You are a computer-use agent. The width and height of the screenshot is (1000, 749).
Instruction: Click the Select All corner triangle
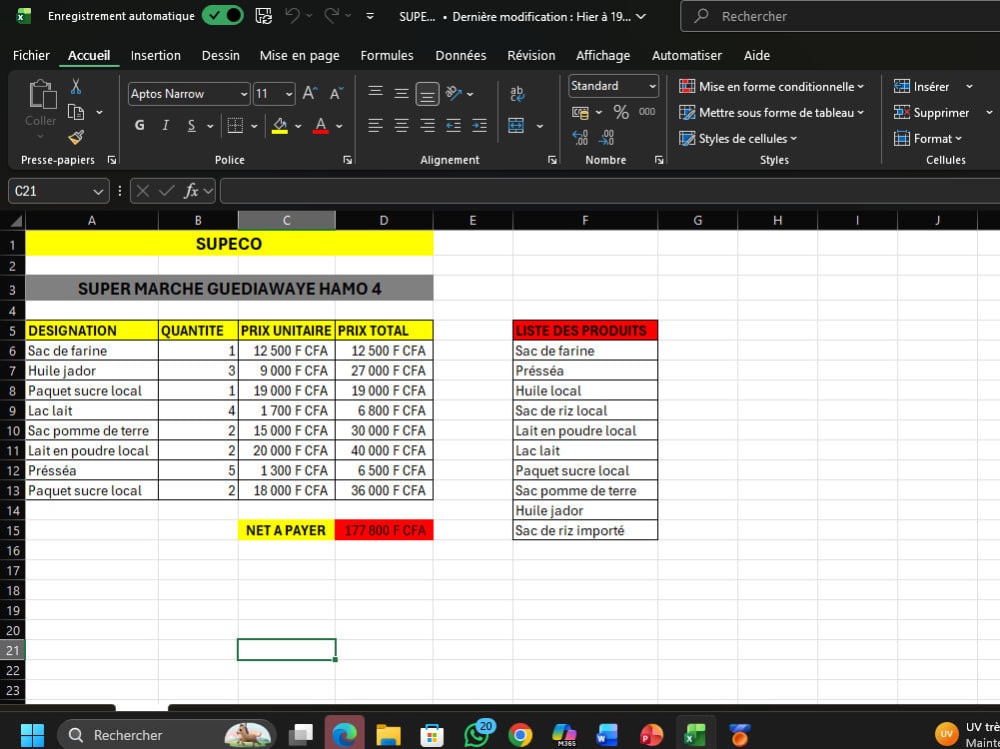point(15,221)
